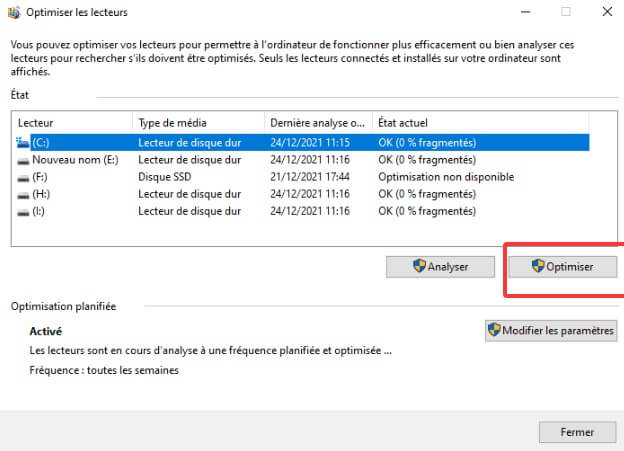The image size is (624, 451).
Task: Click the shield icon on Optimiser button
Action: coord(538,266)
